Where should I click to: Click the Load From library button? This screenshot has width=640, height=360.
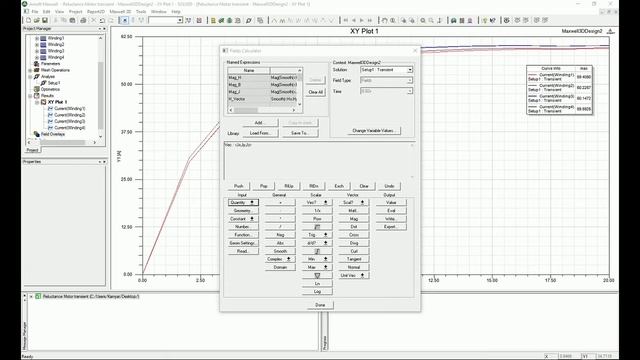(x=260, y=133)
